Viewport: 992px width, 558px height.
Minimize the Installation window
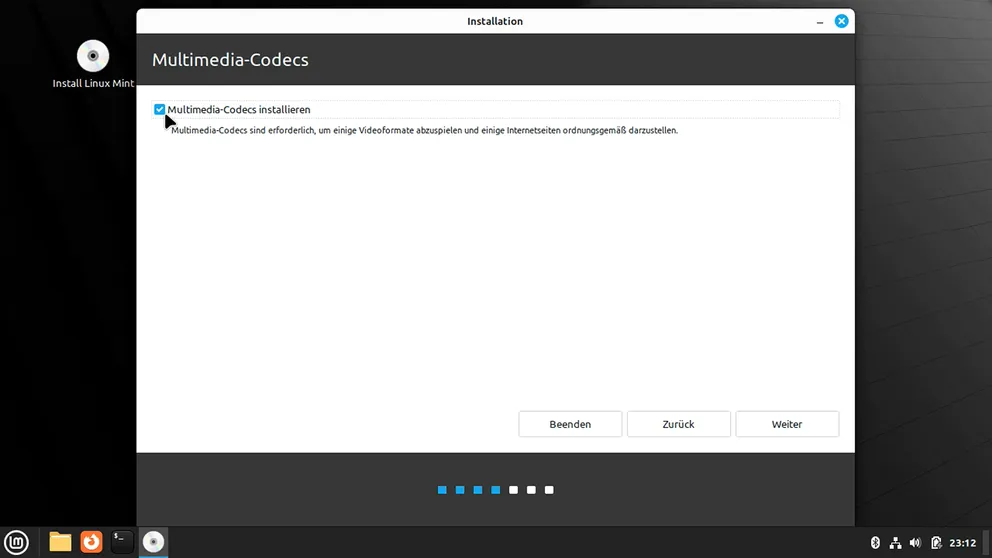pos(819,21)
